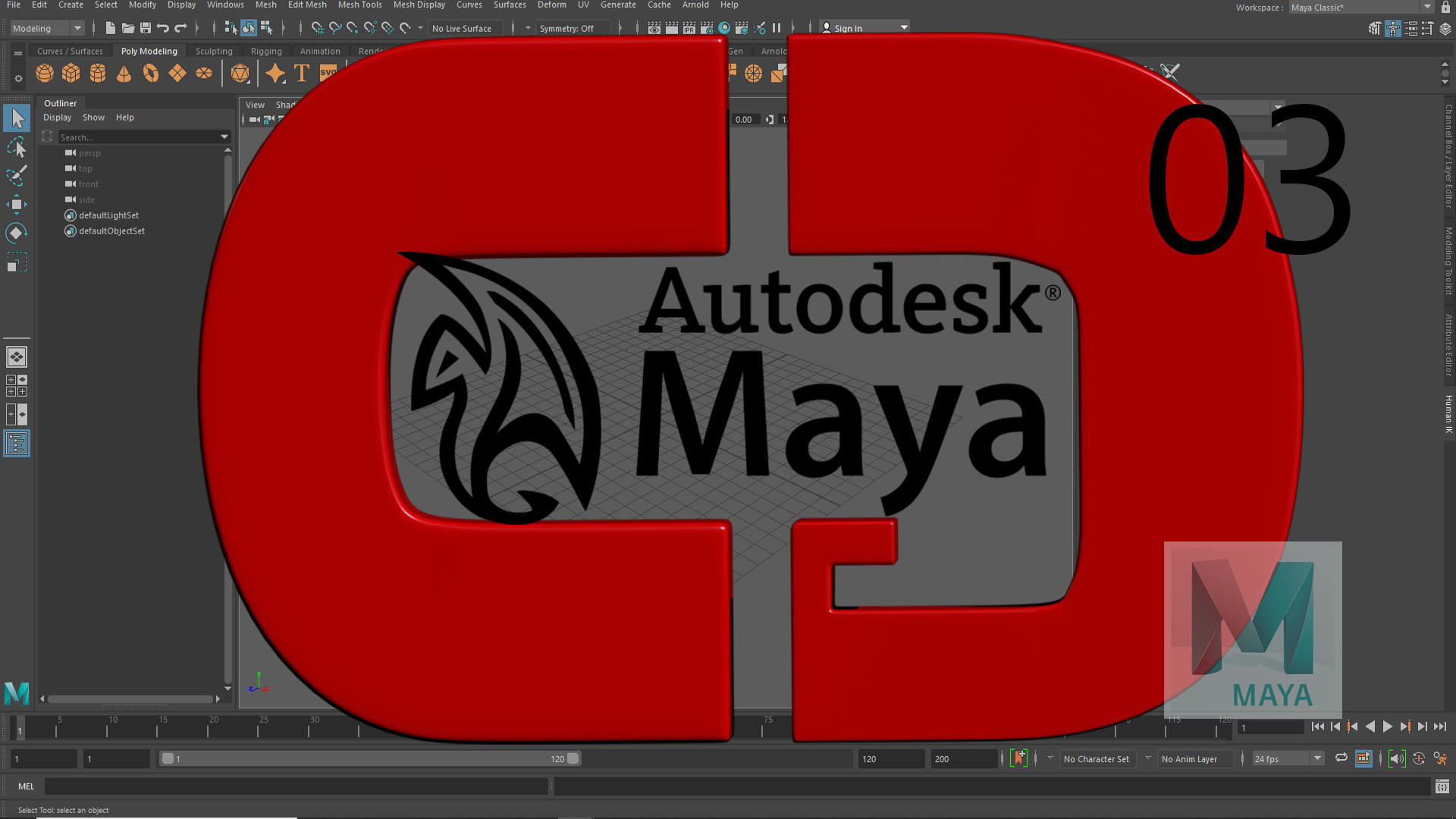Create a polygon sphere from shelf
Viewport: 1456px width, 819px height.
[x=45, y=74]
